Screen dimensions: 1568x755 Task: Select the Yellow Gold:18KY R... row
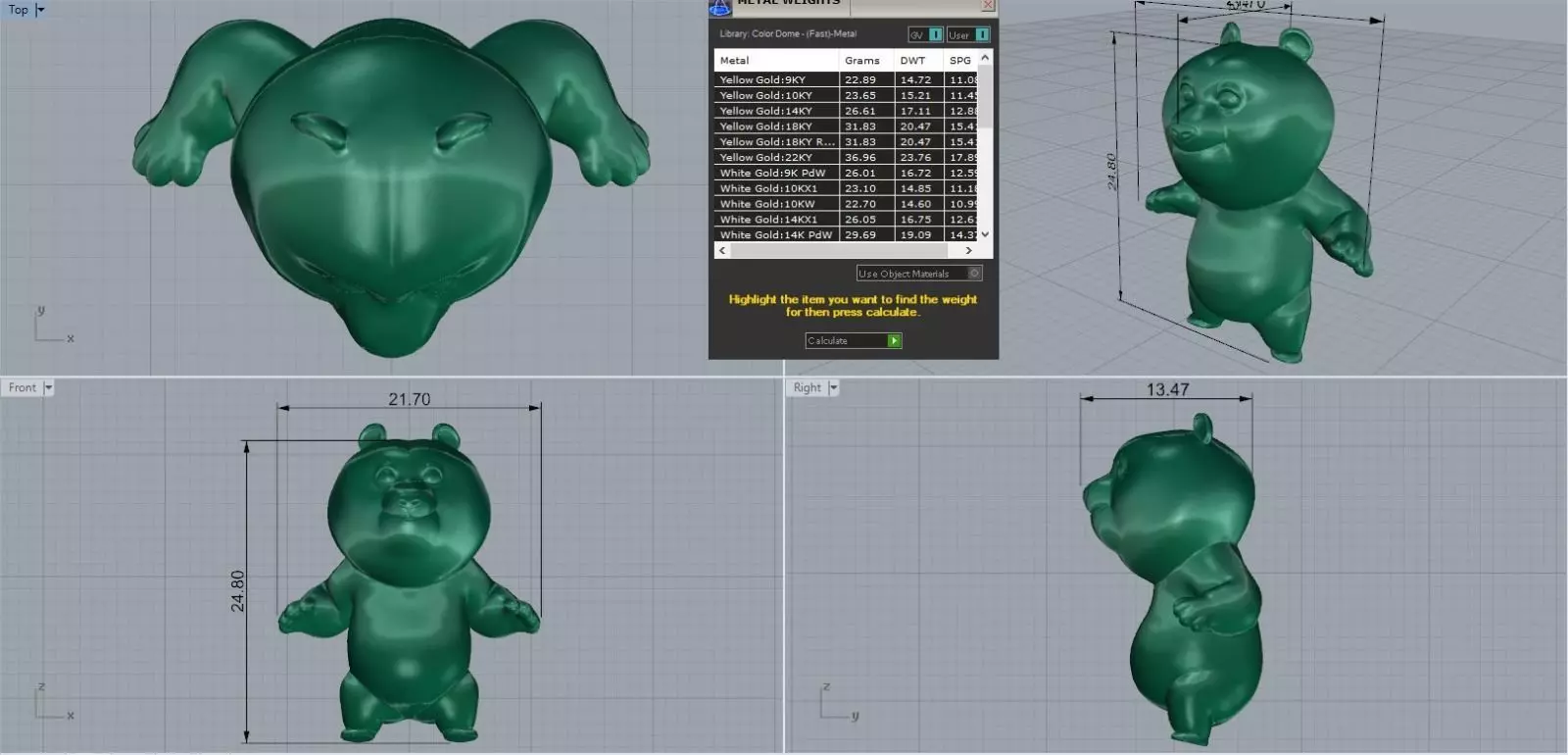(x=846, y=142)
